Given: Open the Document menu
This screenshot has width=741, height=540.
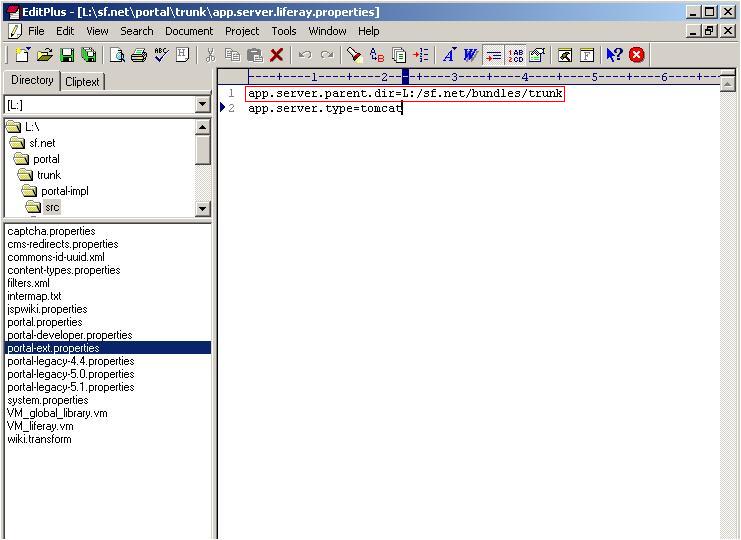Looking at the screenshot, I should coord(189,31).
